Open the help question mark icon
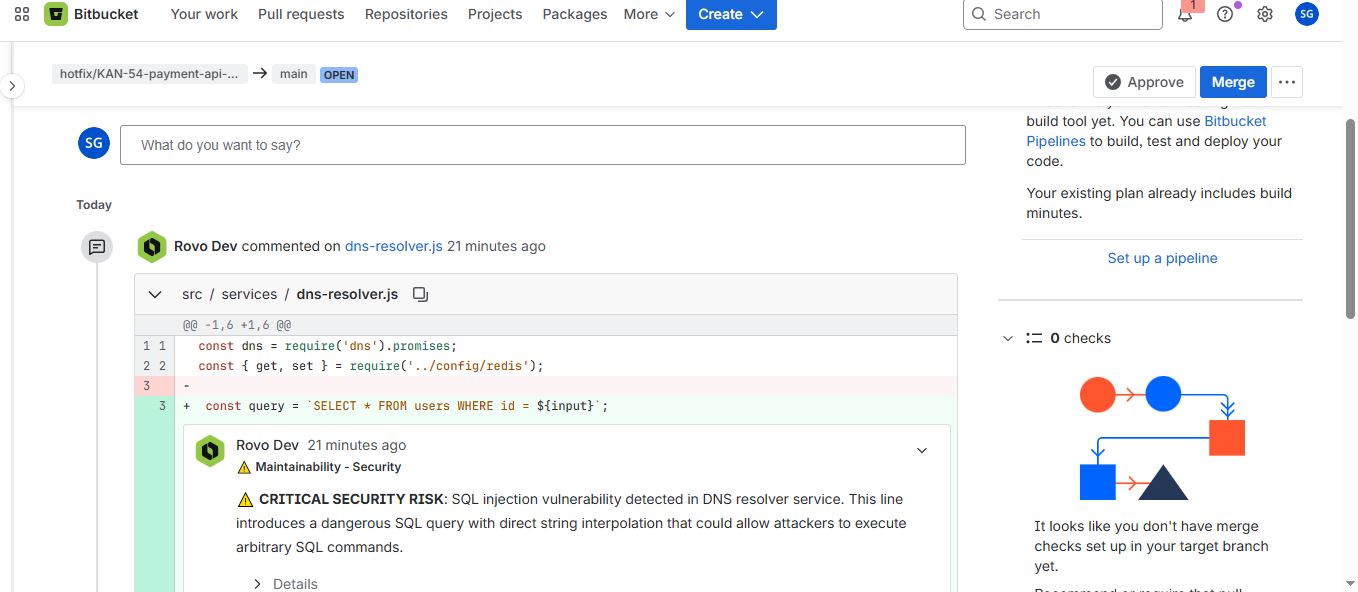 coord(1225,14)
